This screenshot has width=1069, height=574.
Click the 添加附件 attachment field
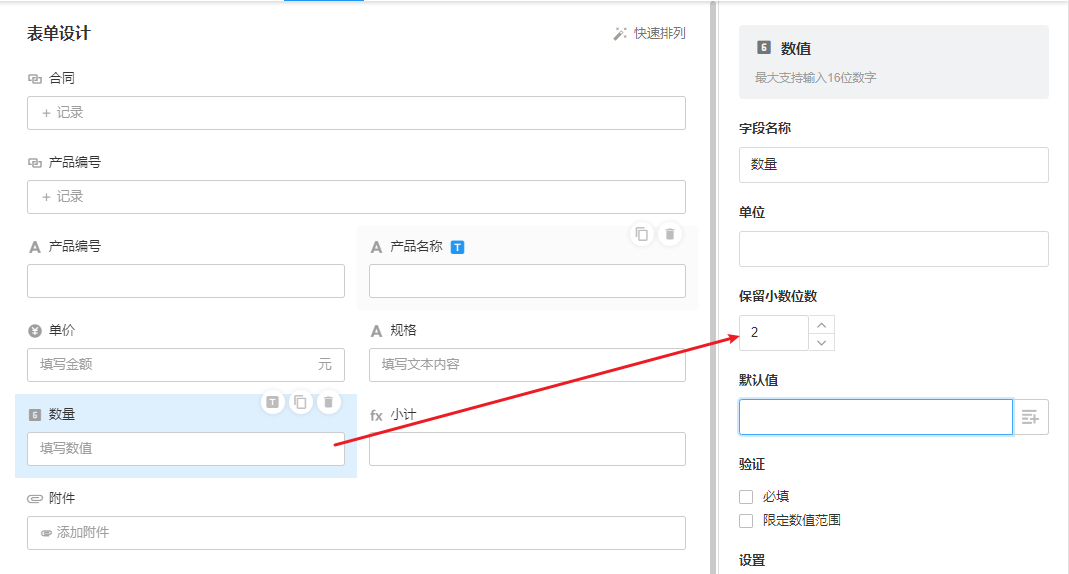coord(356,533)
